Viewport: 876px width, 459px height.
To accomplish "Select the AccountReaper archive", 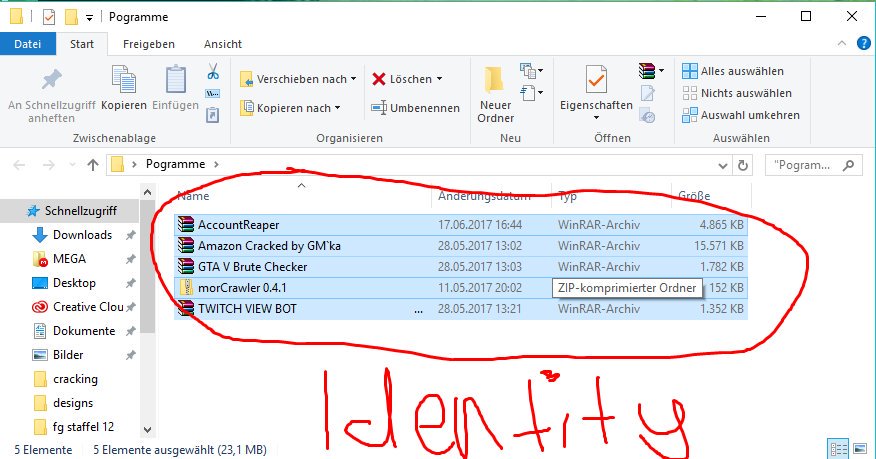I will tap(460, 224).
